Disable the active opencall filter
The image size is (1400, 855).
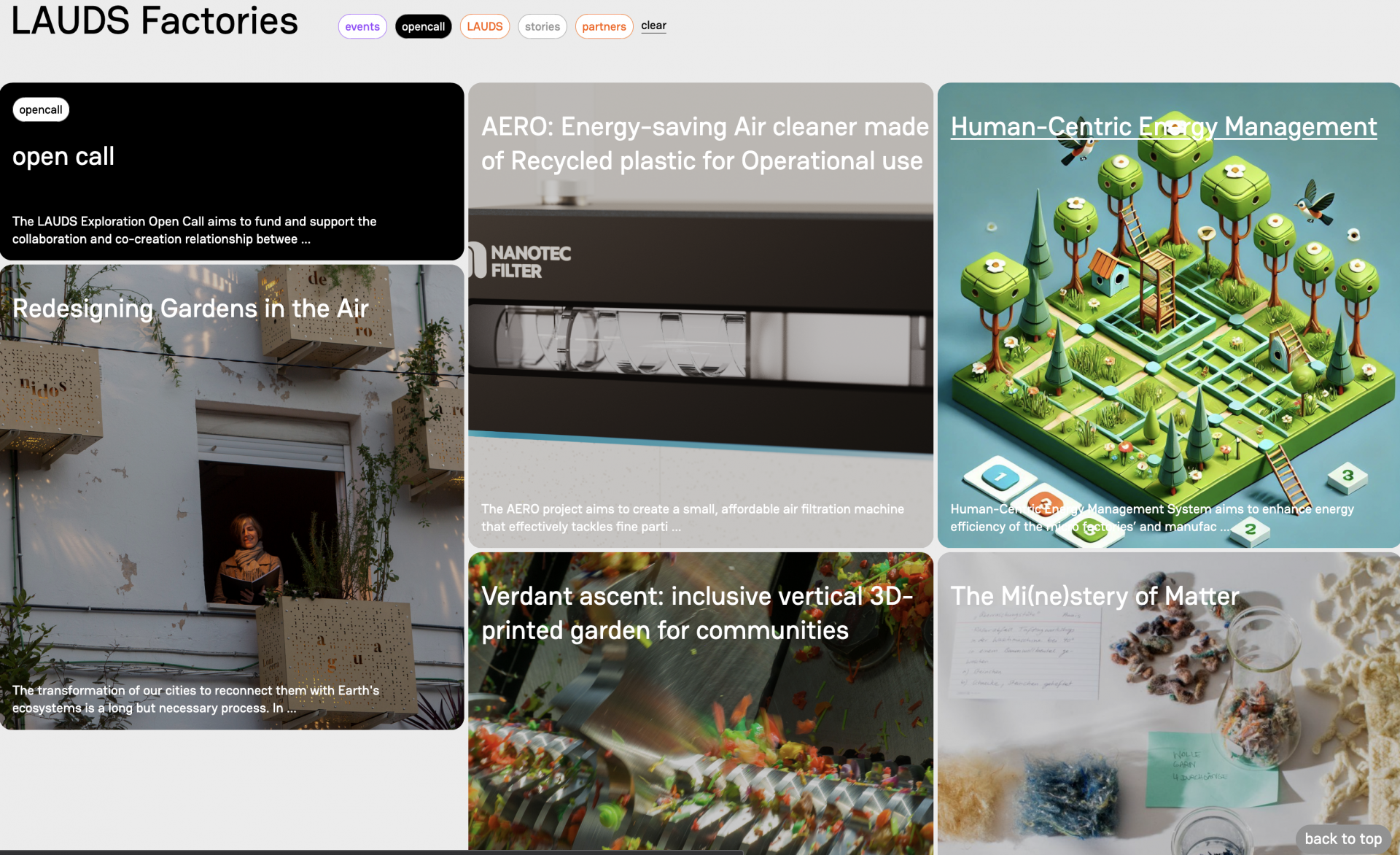423,27
